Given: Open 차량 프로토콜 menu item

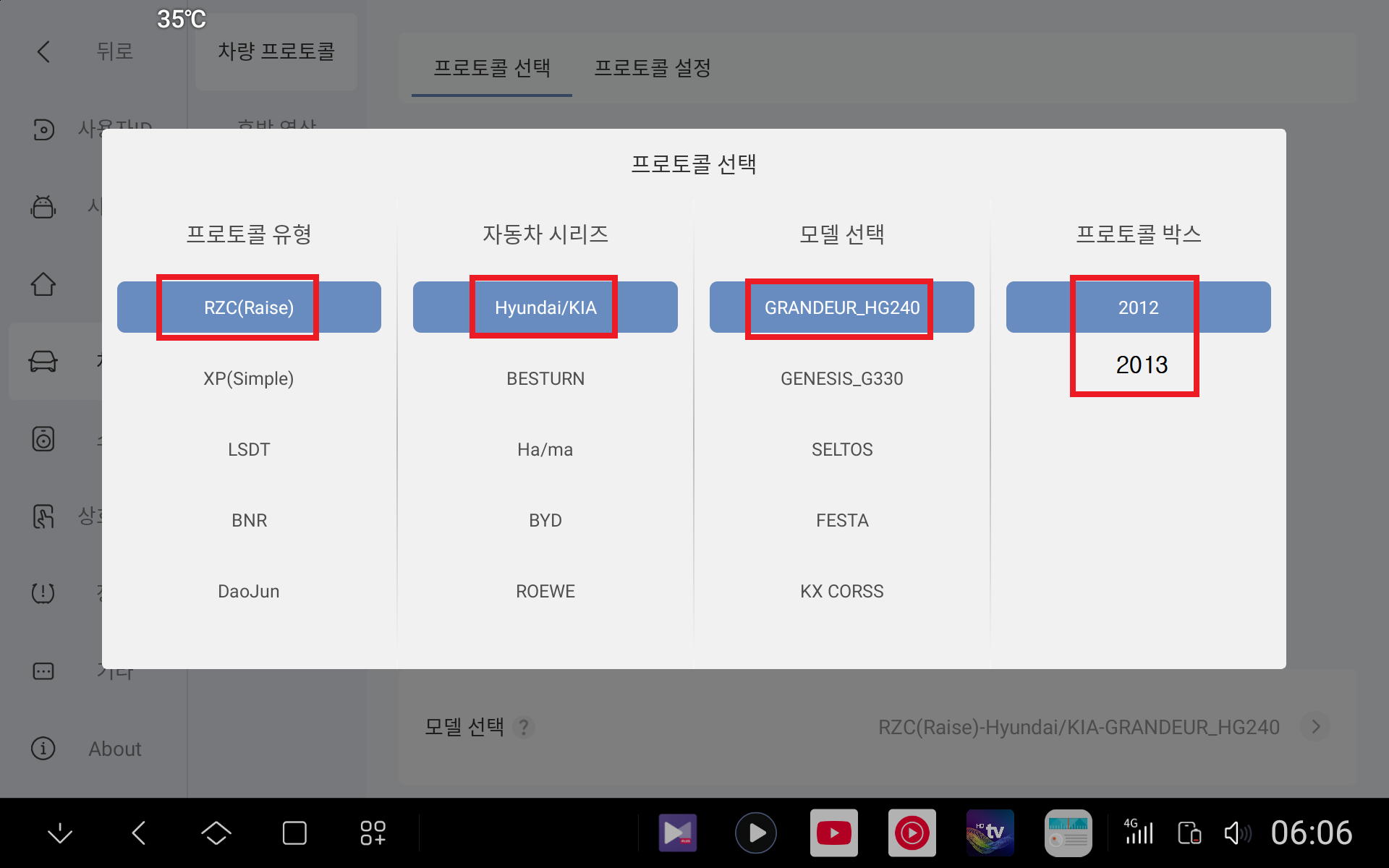Looking at the screenshot, I should click(276, 51).
